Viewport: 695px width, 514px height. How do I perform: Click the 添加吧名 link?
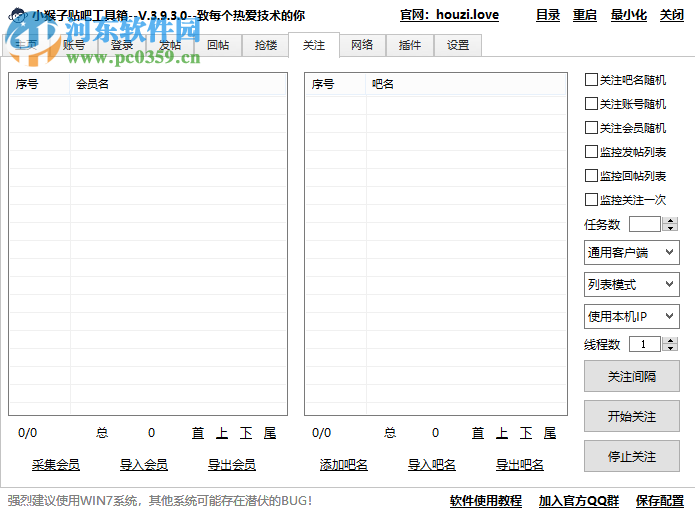344,464
